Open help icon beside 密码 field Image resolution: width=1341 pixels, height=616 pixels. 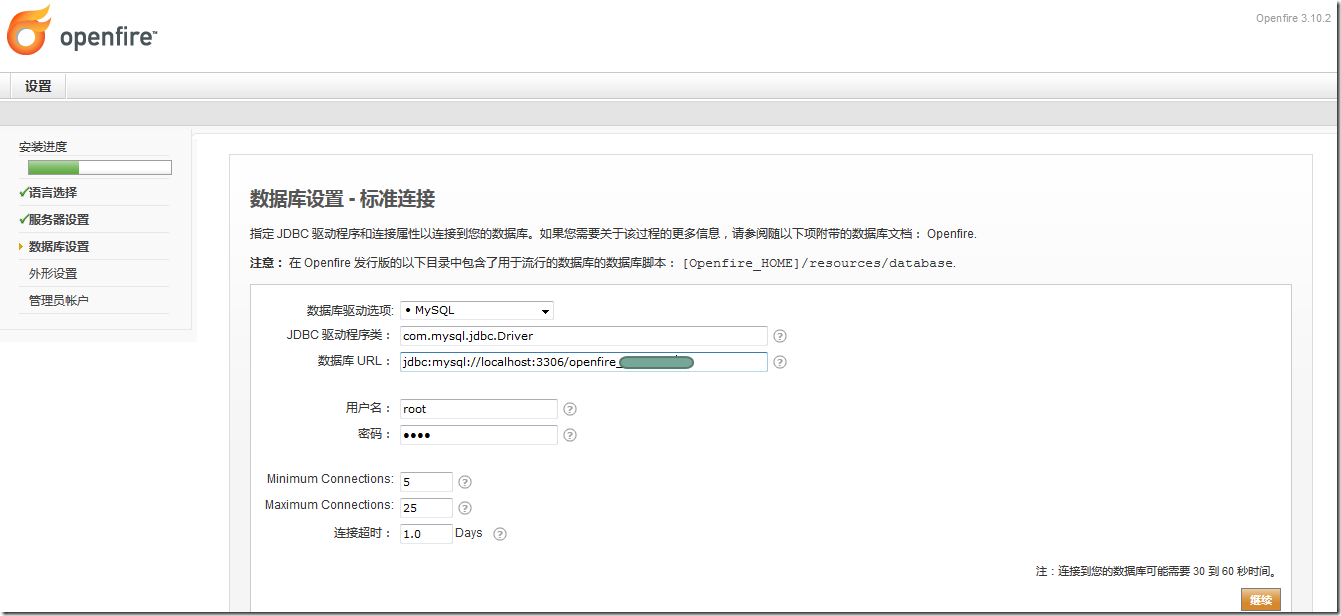coord(570,435)
